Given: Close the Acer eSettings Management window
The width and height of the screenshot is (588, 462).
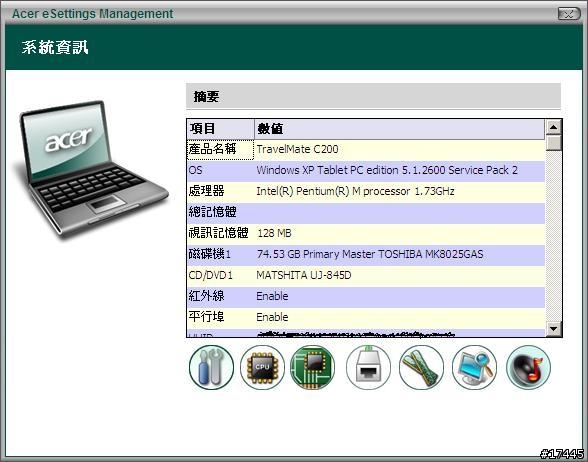Looking at the screenshot, I should click(569, 14).
